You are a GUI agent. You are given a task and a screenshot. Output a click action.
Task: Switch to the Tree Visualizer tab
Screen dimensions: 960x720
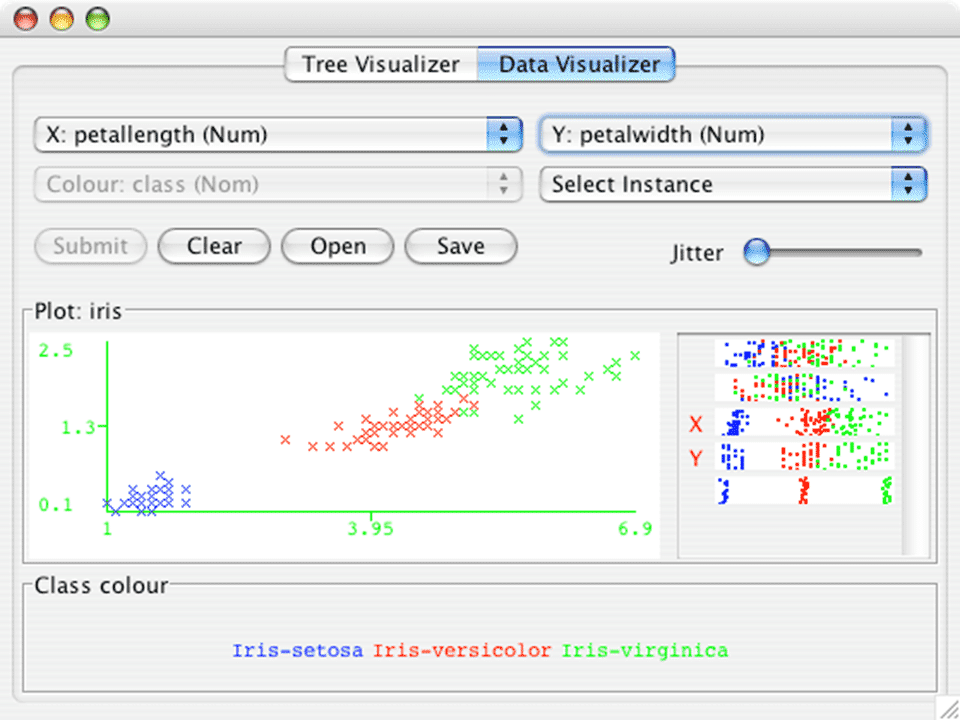(x=381, y=64)
